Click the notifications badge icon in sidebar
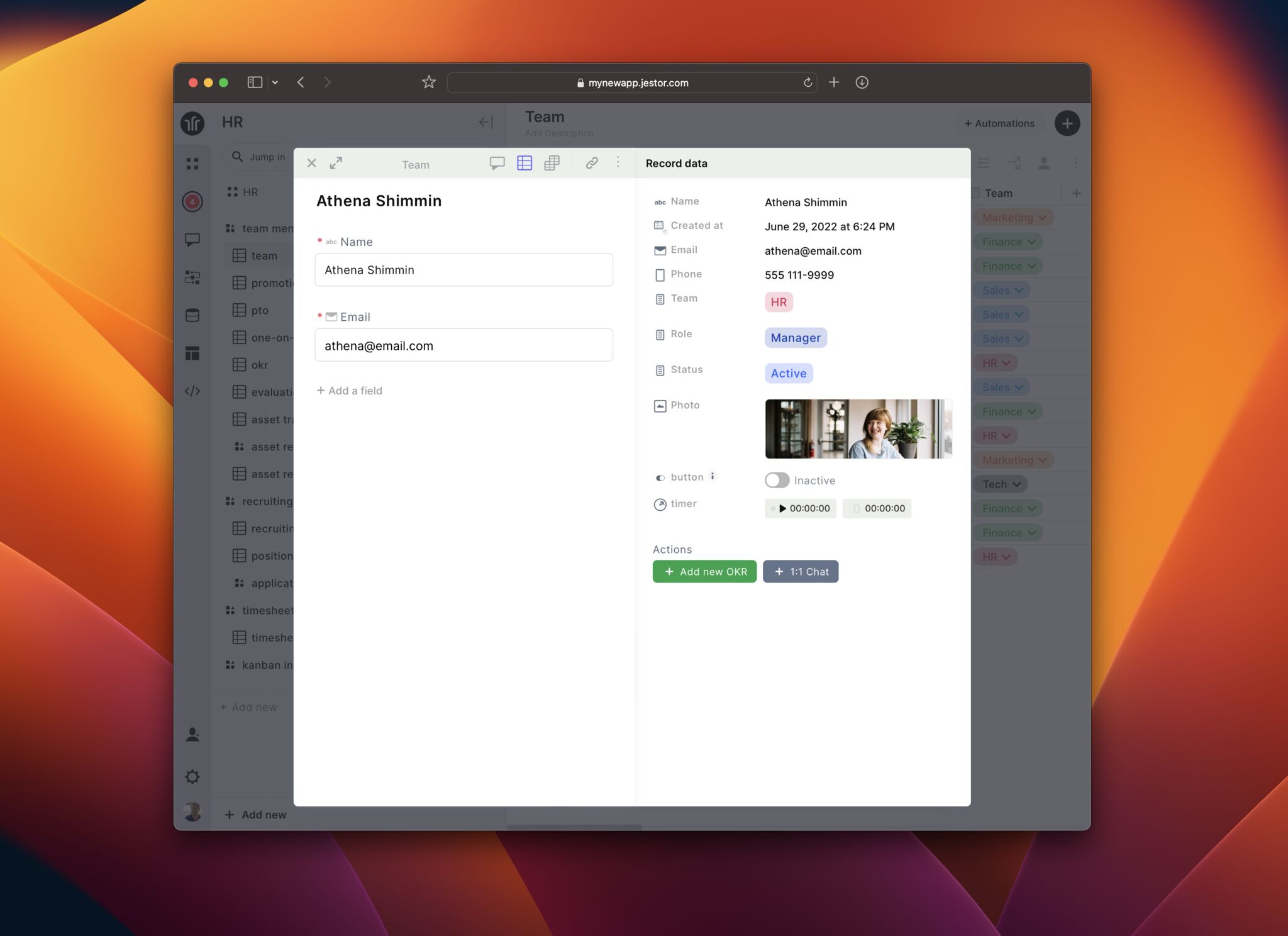The image size is (1288, 936). coord(192,202)
